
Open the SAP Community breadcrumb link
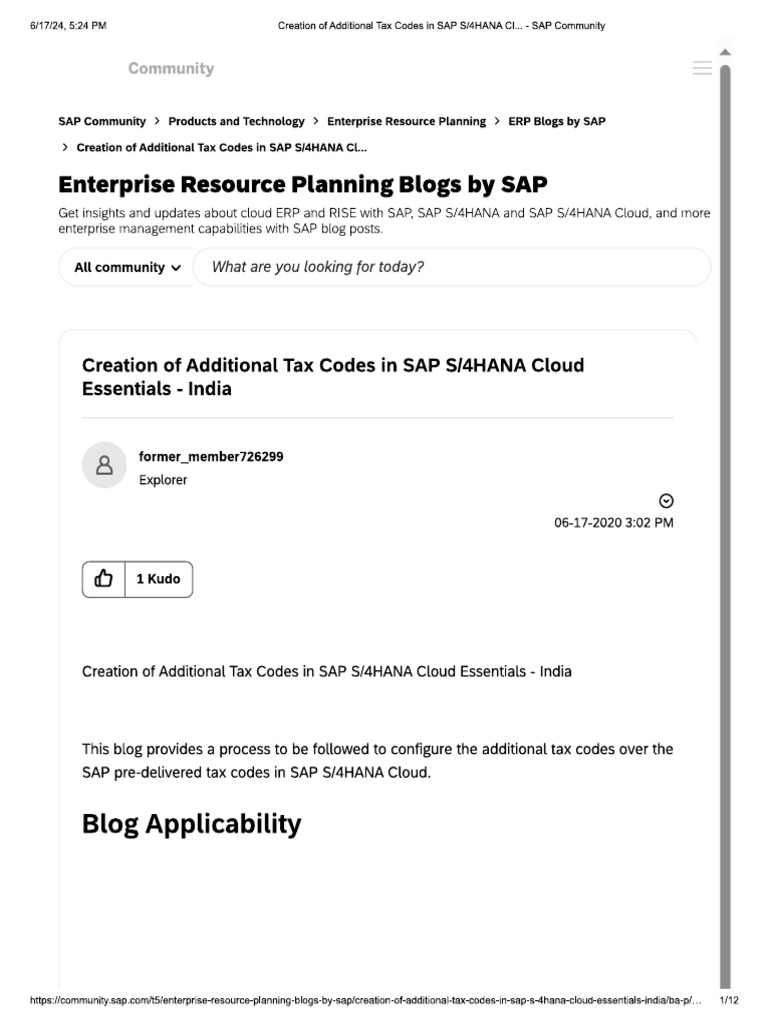click(x=102, y=121)
